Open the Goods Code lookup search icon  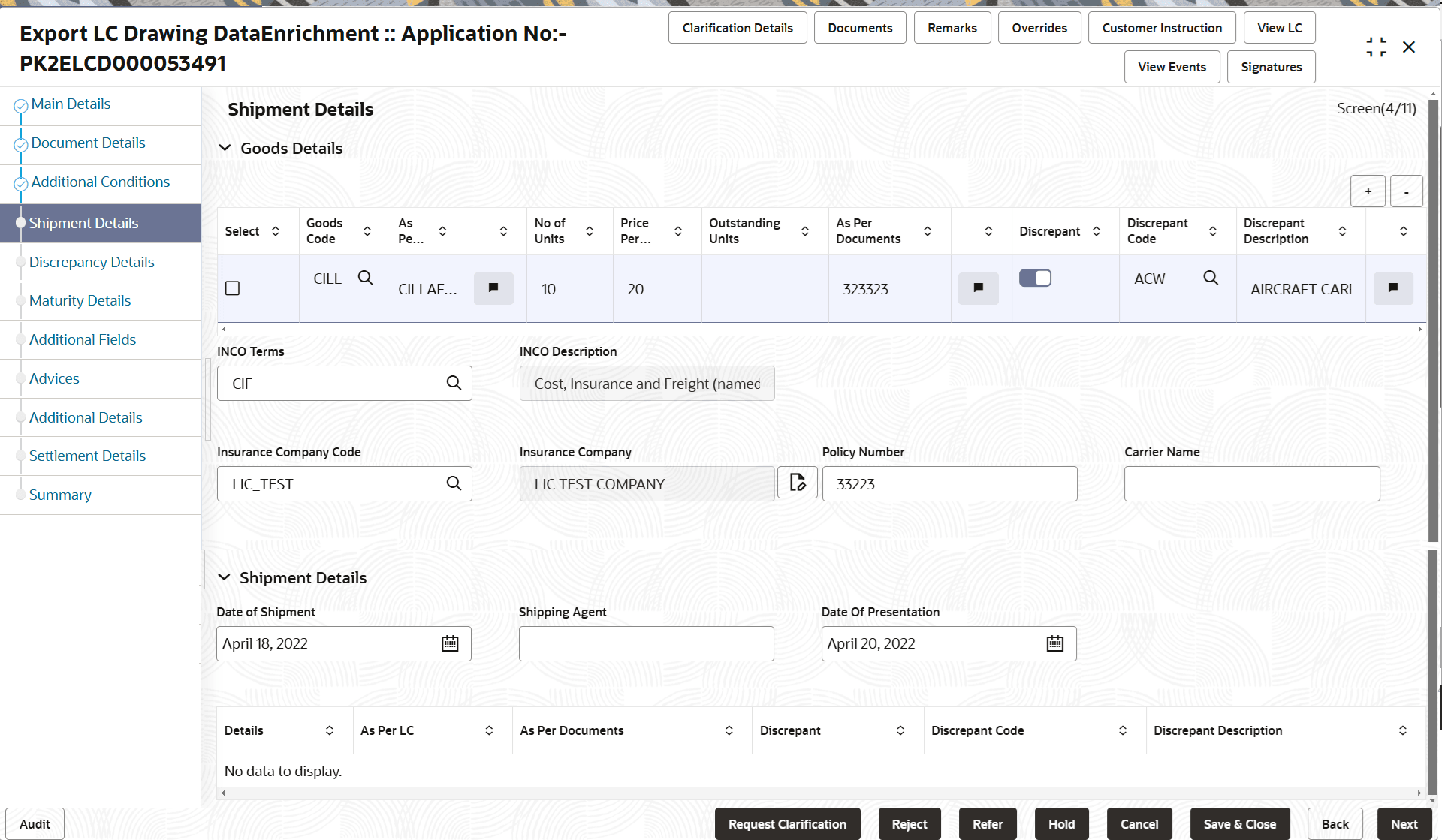click(366, 278)
